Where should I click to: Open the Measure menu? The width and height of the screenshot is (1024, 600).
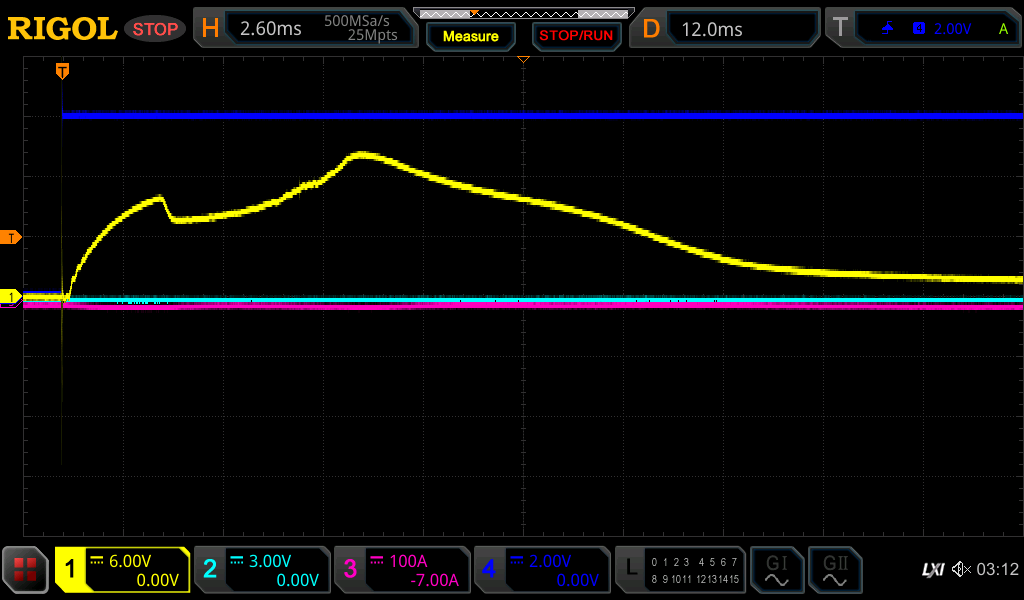470,37
